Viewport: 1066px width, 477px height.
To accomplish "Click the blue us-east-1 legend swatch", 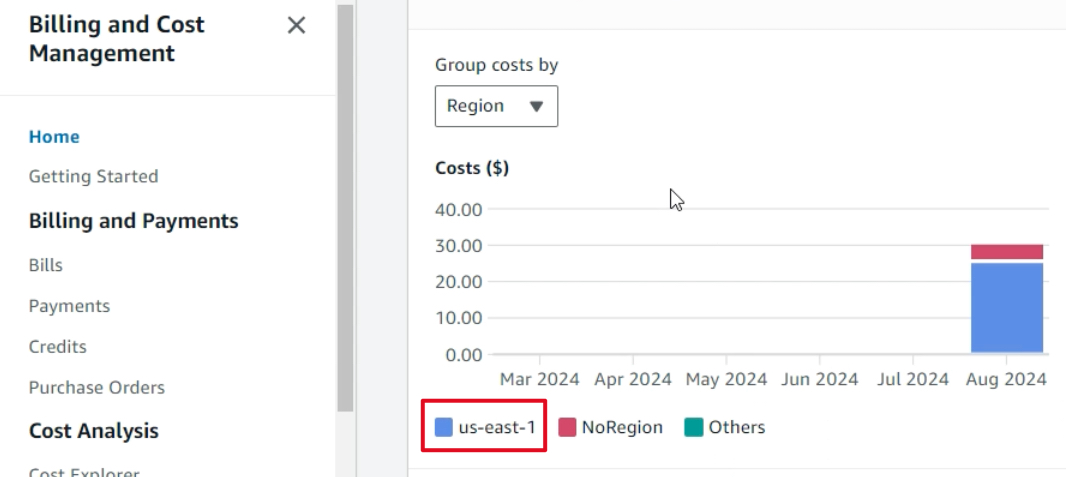I will 445,428.
